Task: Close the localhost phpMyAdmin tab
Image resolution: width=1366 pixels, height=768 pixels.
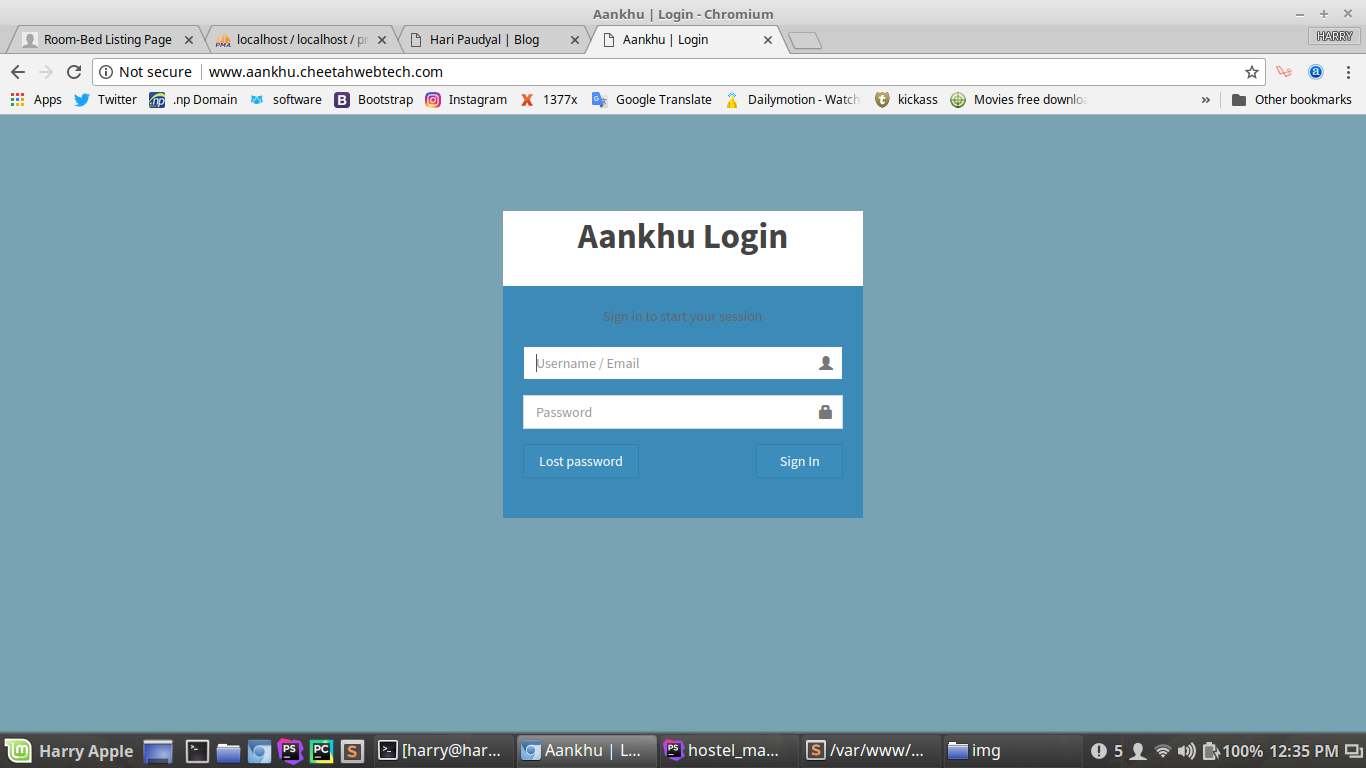Action: pos(382,40)
